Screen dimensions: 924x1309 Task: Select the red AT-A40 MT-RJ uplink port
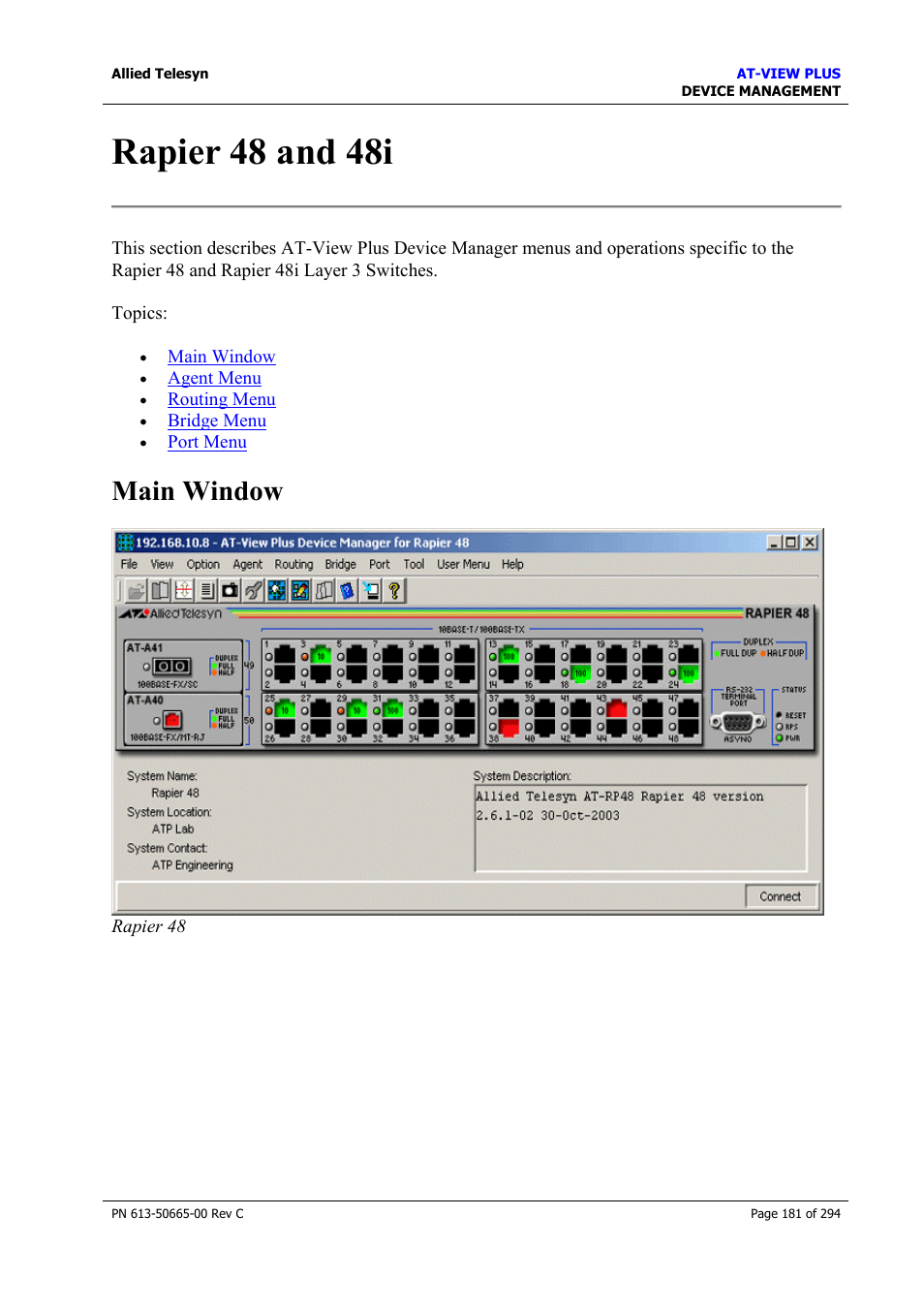[172, 720]
